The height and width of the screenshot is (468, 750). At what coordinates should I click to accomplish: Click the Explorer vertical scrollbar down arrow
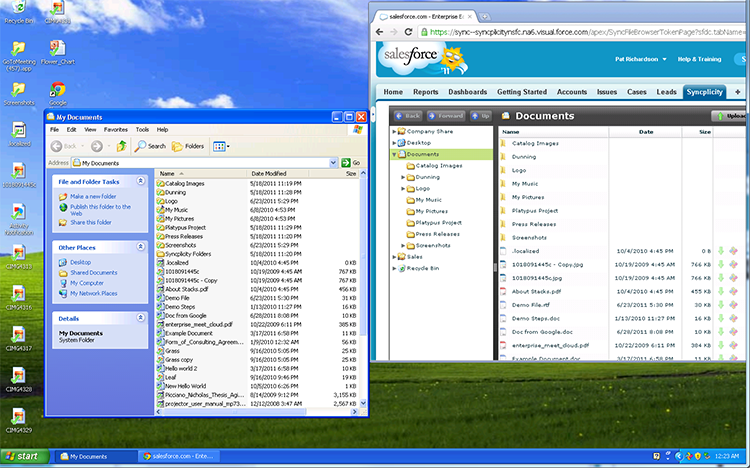pyautogui.click(x=363, y=403)
